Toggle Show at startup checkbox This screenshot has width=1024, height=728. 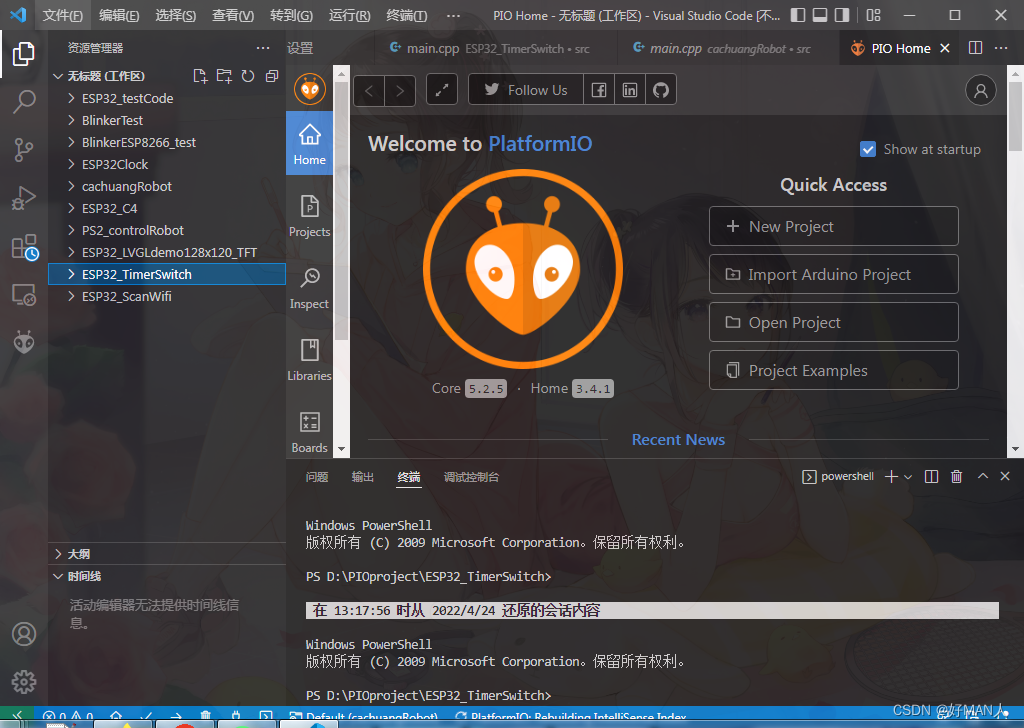point(868,150)
